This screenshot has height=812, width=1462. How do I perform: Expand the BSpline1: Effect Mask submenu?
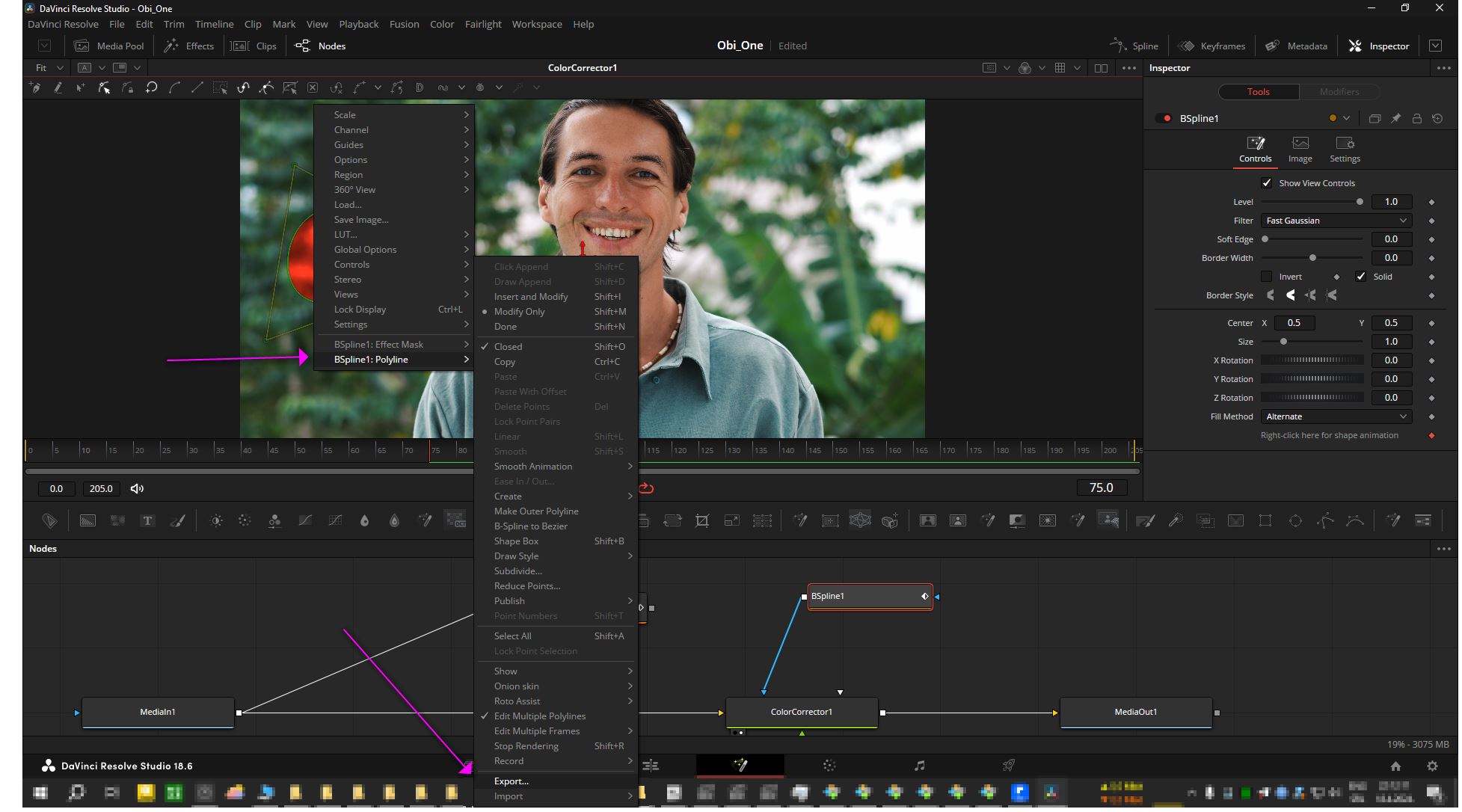(x=393, y=344)
